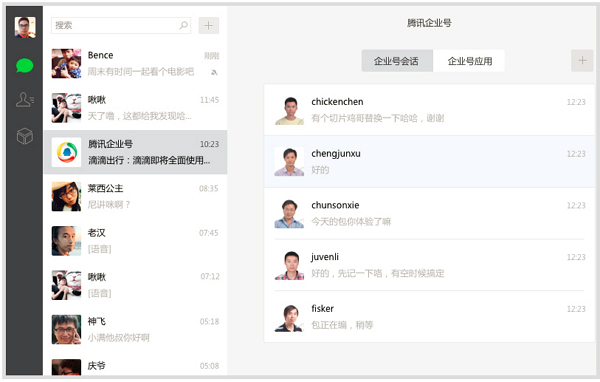Open the 啾啾 chat from 07:12
Viewport: 600px width, 382px height.
point(135,285)
